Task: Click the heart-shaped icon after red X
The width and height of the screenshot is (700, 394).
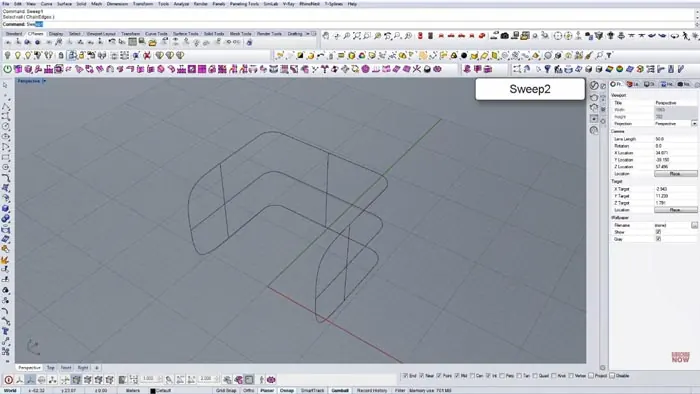Action: tap(159, 55)
